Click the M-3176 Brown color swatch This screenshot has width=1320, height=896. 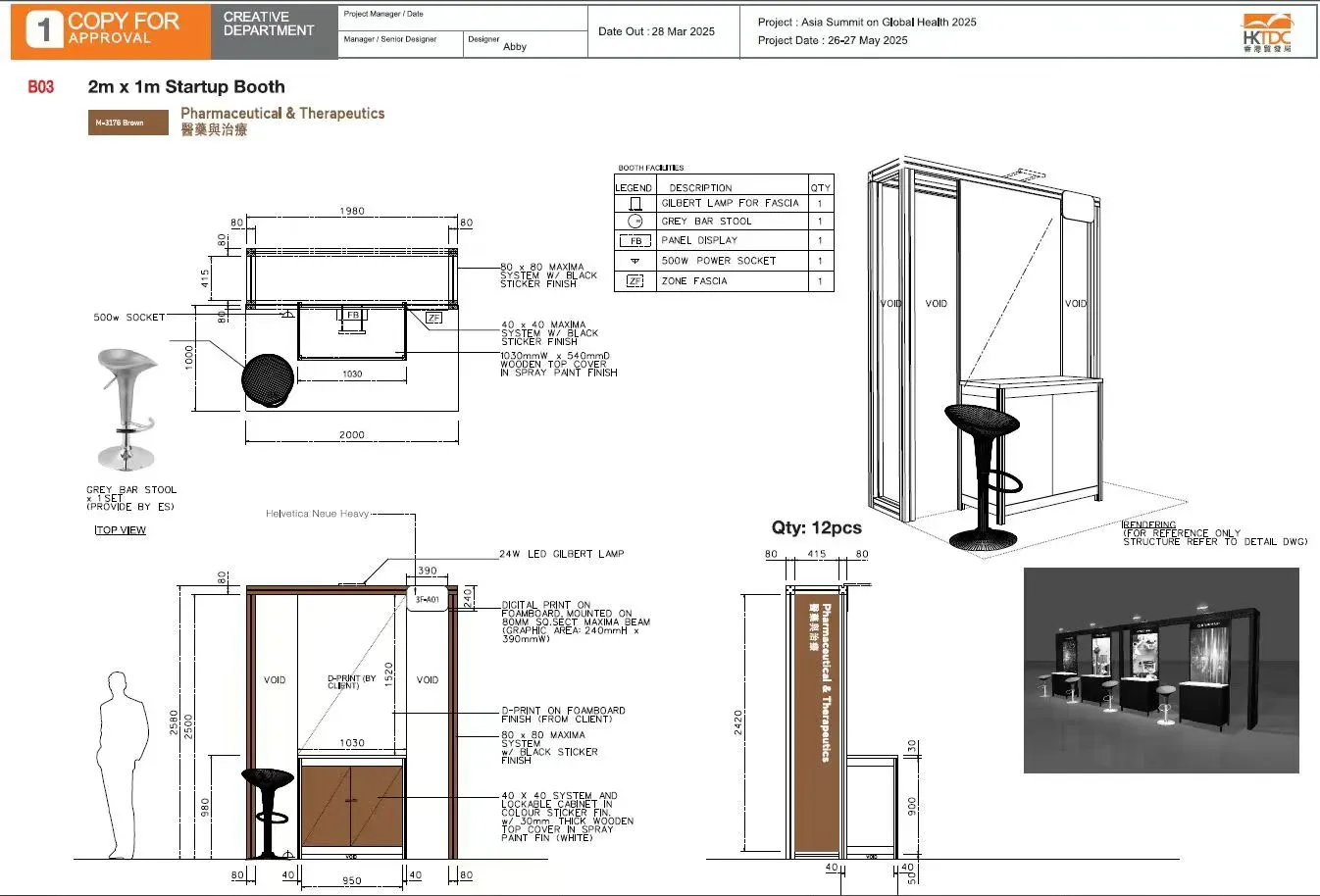click(128, 123)
